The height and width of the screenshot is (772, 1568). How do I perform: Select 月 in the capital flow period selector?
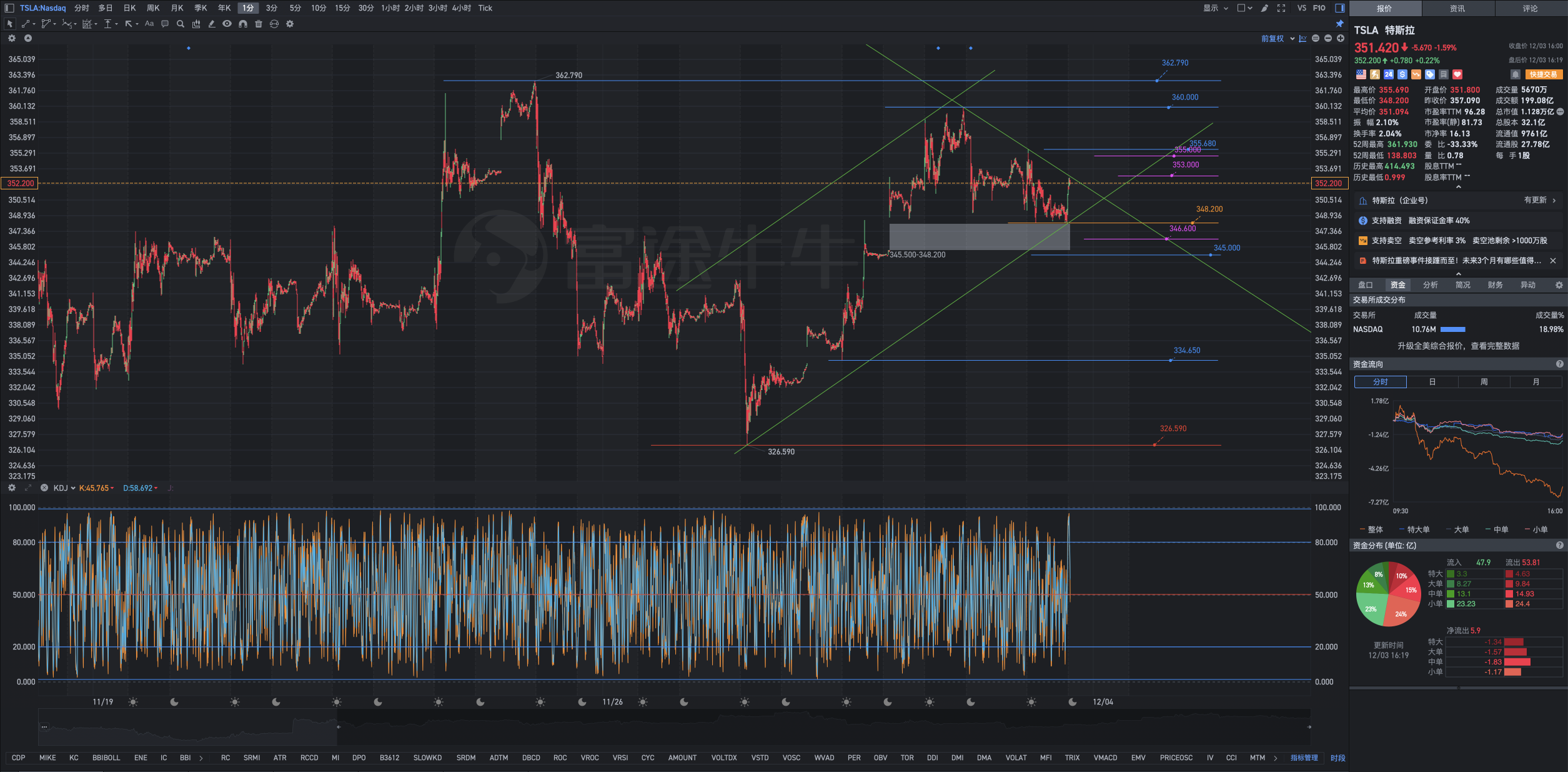pos(1536,382)
